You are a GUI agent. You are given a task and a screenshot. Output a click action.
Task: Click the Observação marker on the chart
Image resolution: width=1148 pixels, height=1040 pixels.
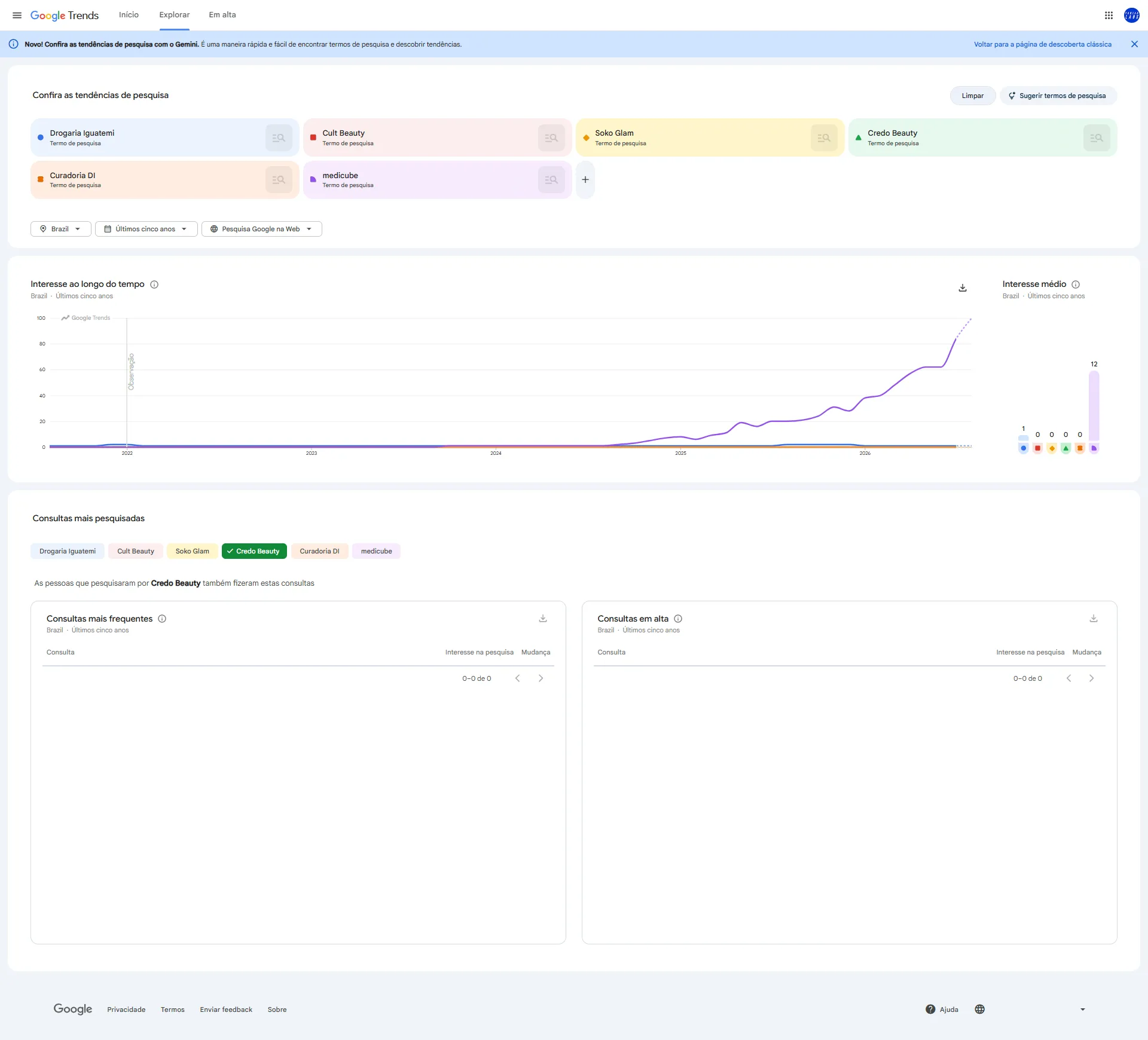click(x=132, y=372)
